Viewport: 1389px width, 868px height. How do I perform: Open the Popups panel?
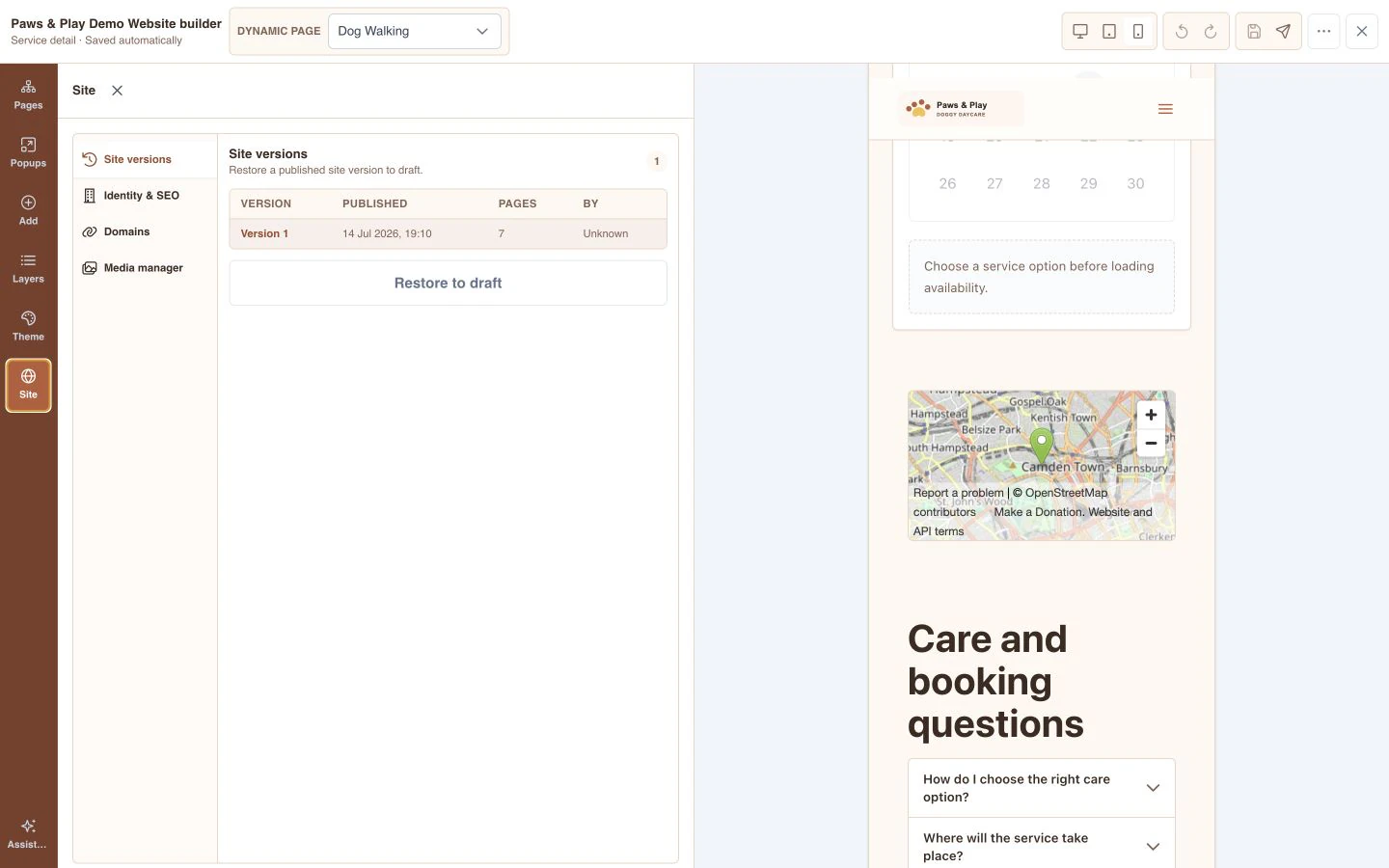[28, 152]
